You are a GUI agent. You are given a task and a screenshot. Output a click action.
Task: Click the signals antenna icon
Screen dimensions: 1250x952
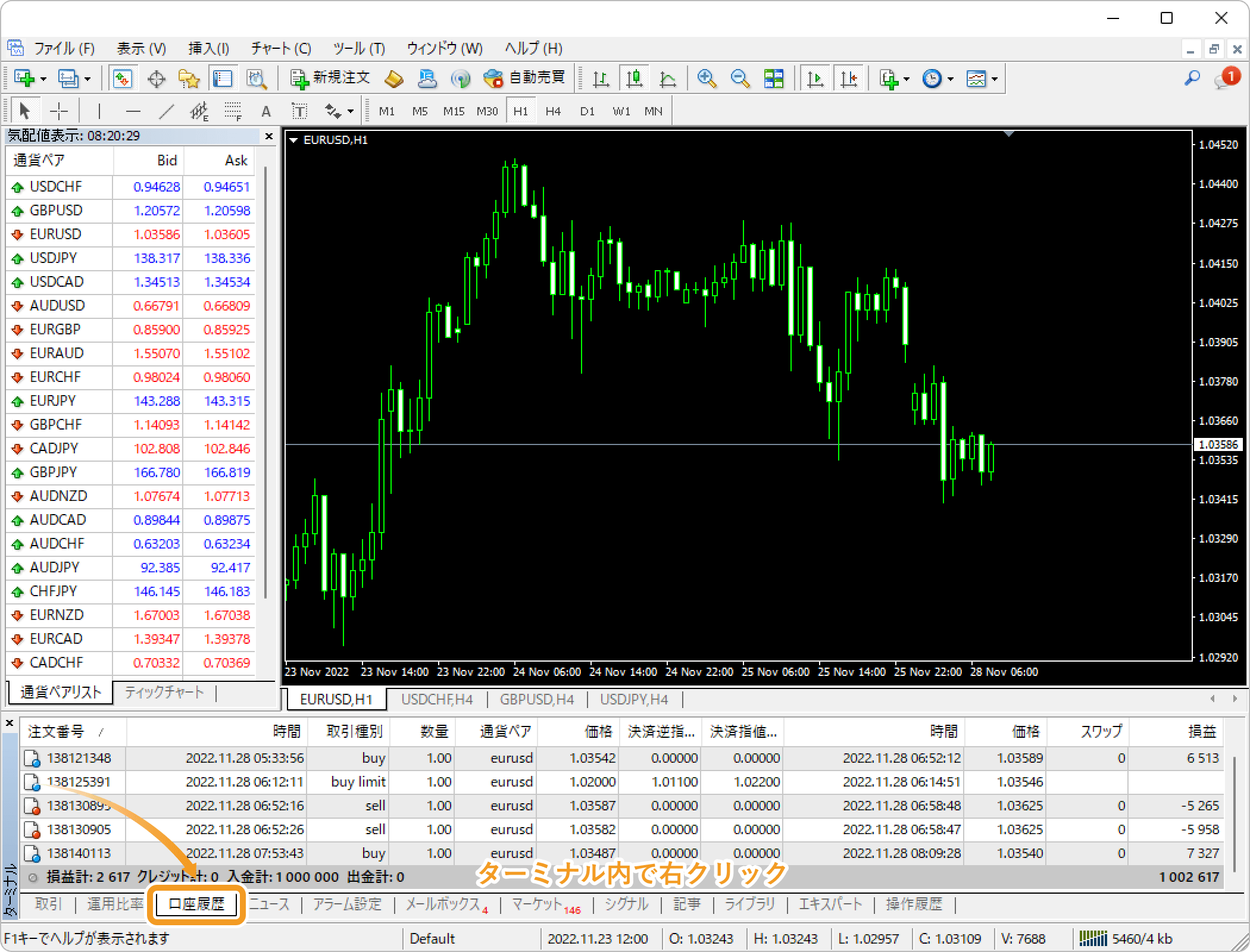(460, 79)
